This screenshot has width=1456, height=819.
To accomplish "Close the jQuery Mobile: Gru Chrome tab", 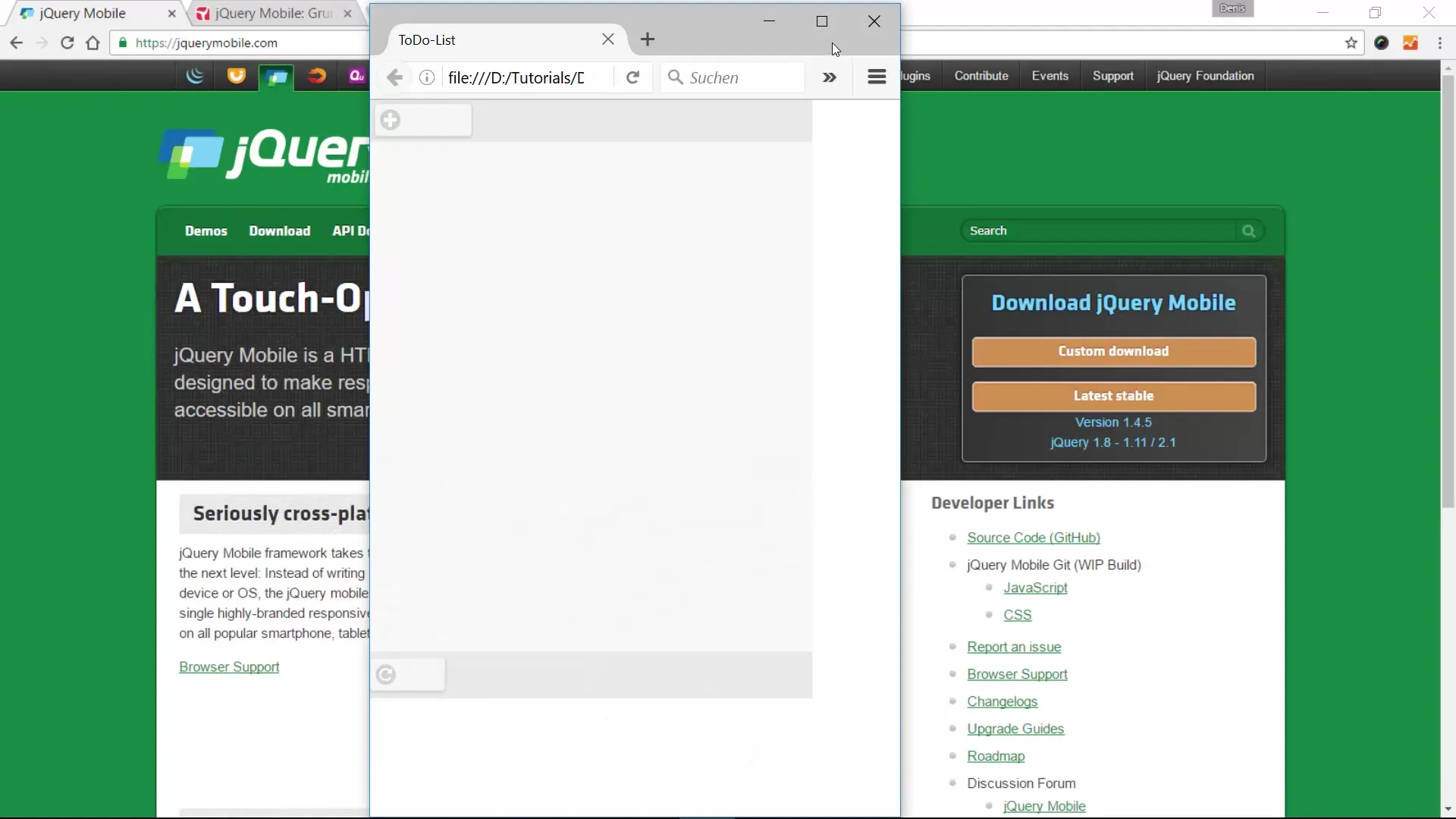I will 347,14.
